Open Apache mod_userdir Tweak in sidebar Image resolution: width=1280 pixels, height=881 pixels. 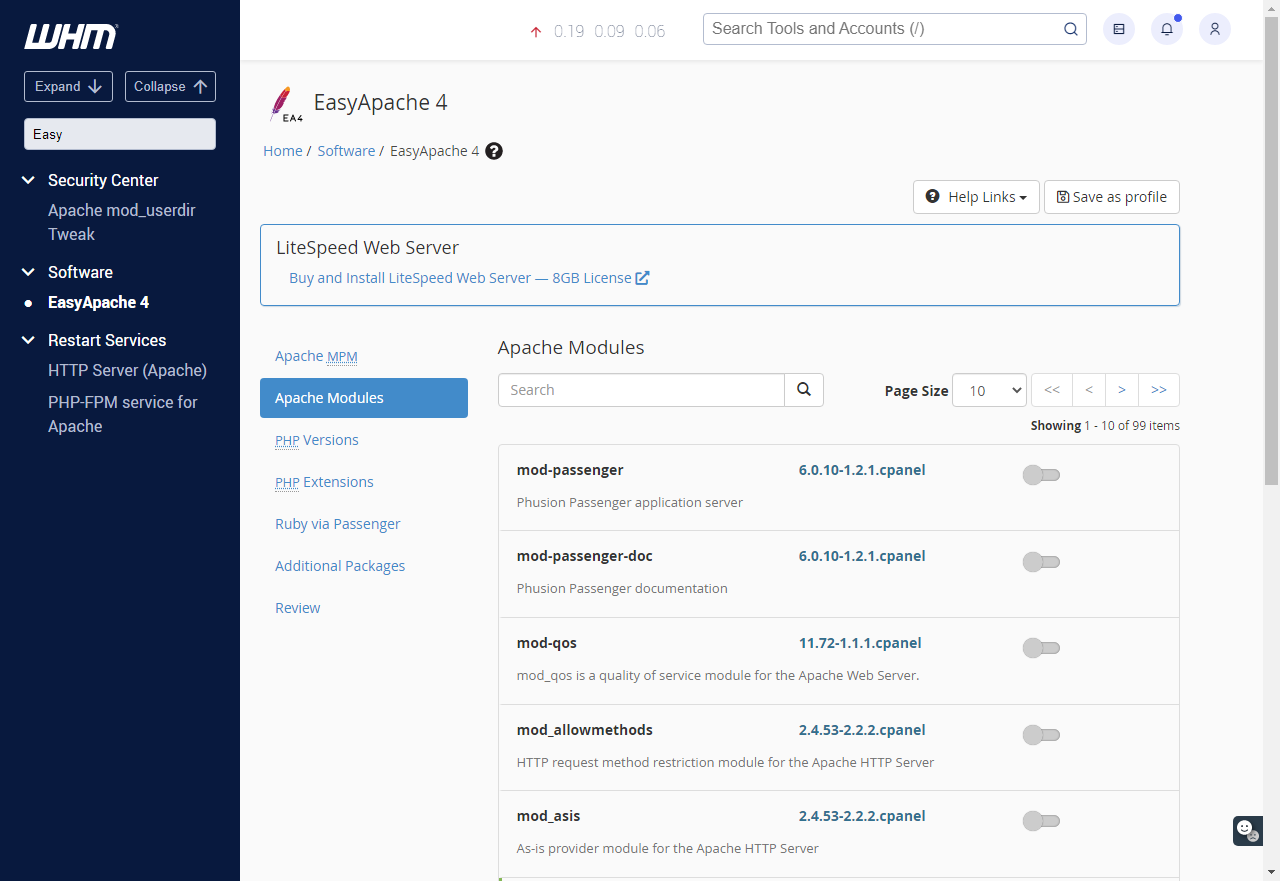pos(122,222)
